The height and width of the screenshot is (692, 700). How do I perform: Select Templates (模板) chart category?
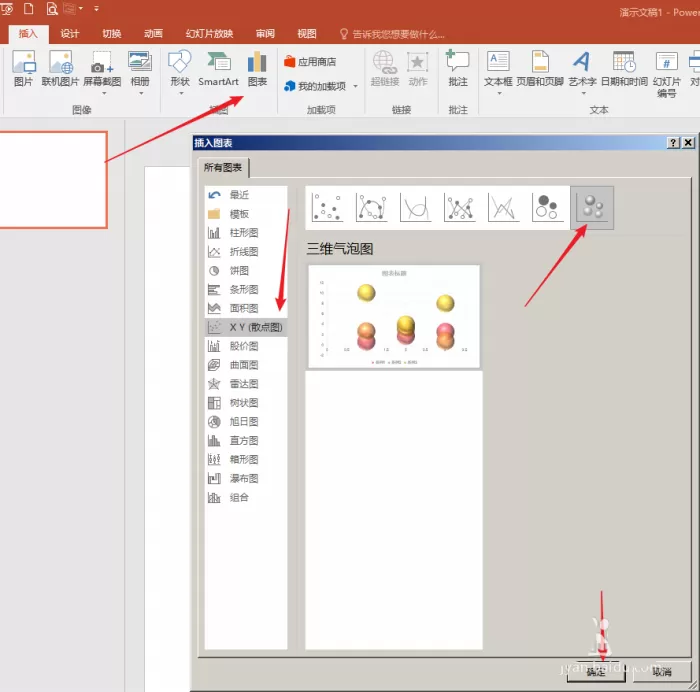coord(246,214)
